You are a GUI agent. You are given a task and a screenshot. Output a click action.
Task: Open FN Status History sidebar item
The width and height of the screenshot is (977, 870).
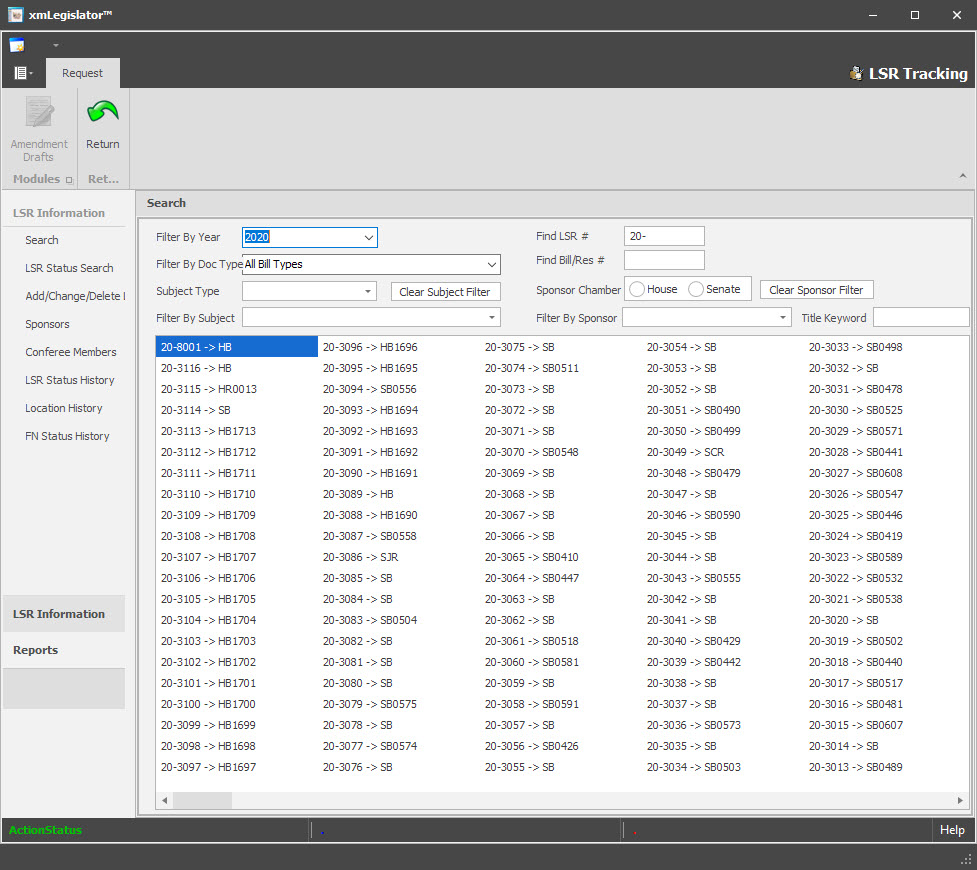[x=67, y=436]
